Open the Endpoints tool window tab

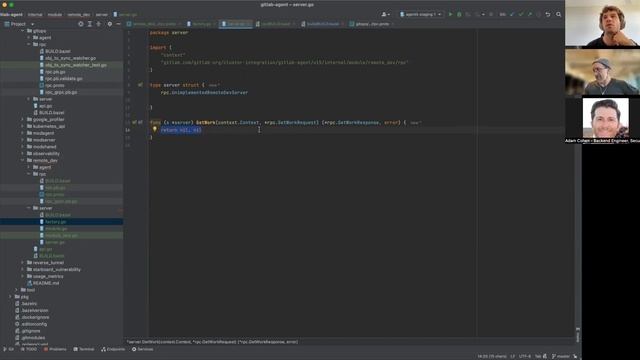point(113,349)
